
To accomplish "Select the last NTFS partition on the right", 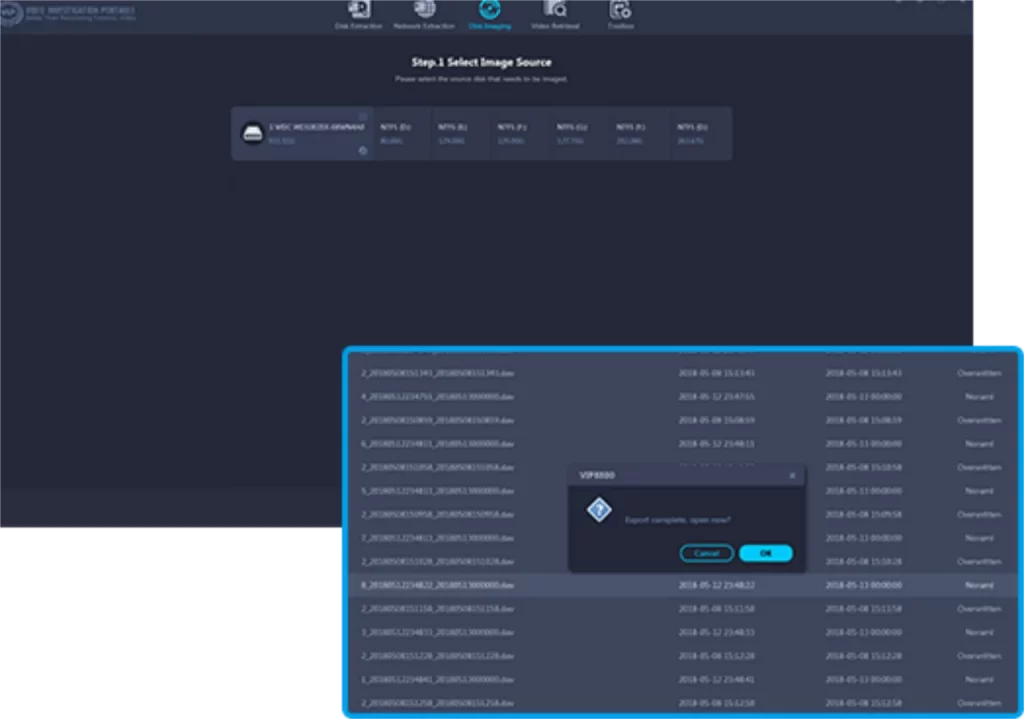I will click(x=692, y=134).
